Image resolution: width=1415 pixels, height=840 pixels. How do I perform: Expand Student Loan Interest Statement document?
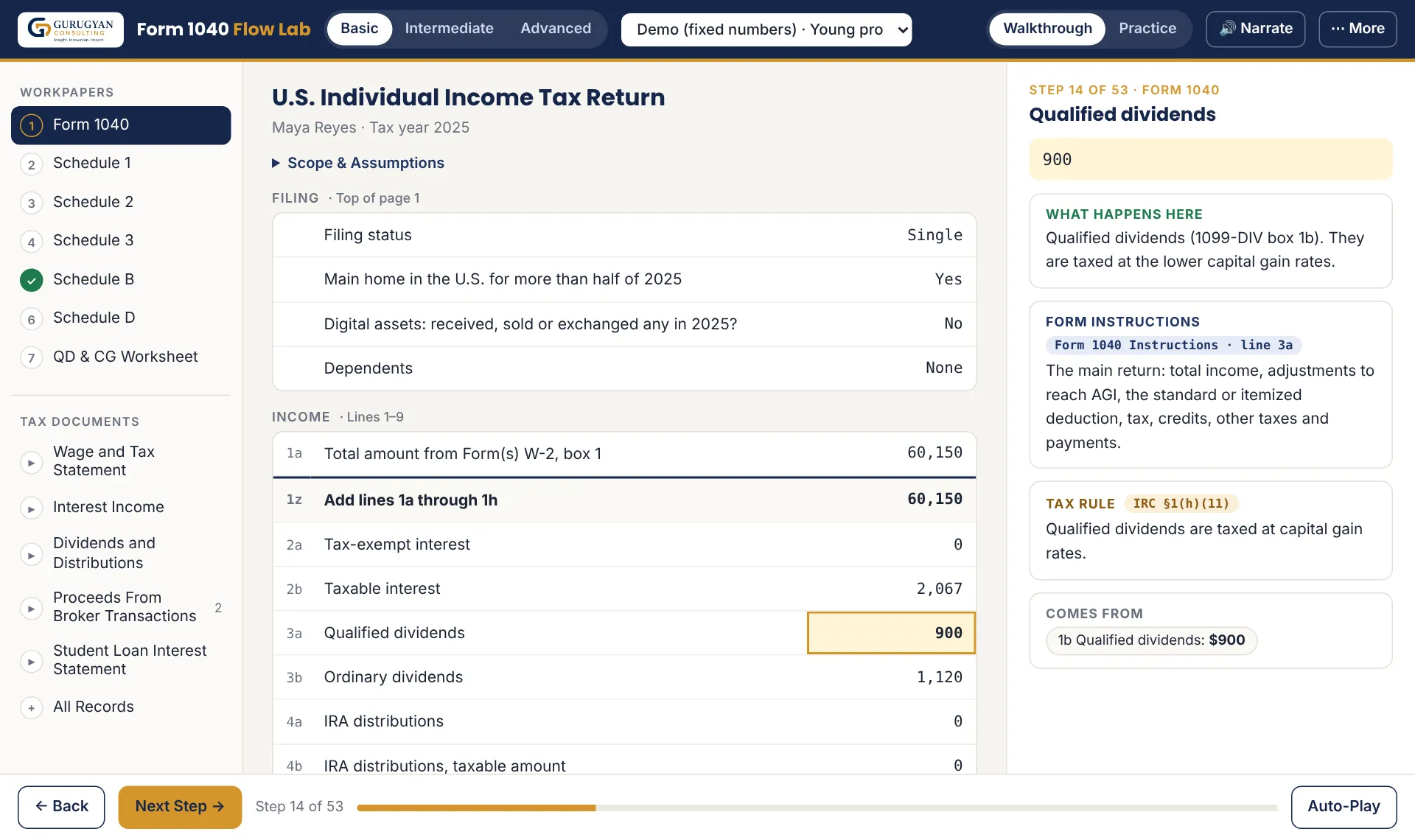click(121, 660)
